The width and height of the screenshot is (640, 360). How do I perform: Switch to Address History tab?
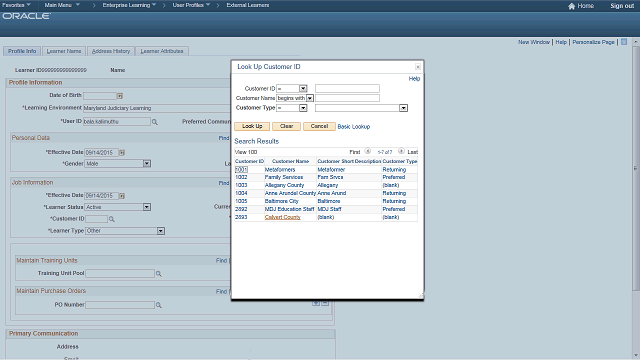111,51
